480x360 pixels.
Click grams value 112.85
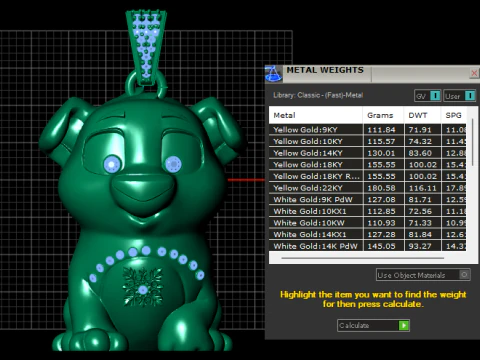[x=381, y=211]
